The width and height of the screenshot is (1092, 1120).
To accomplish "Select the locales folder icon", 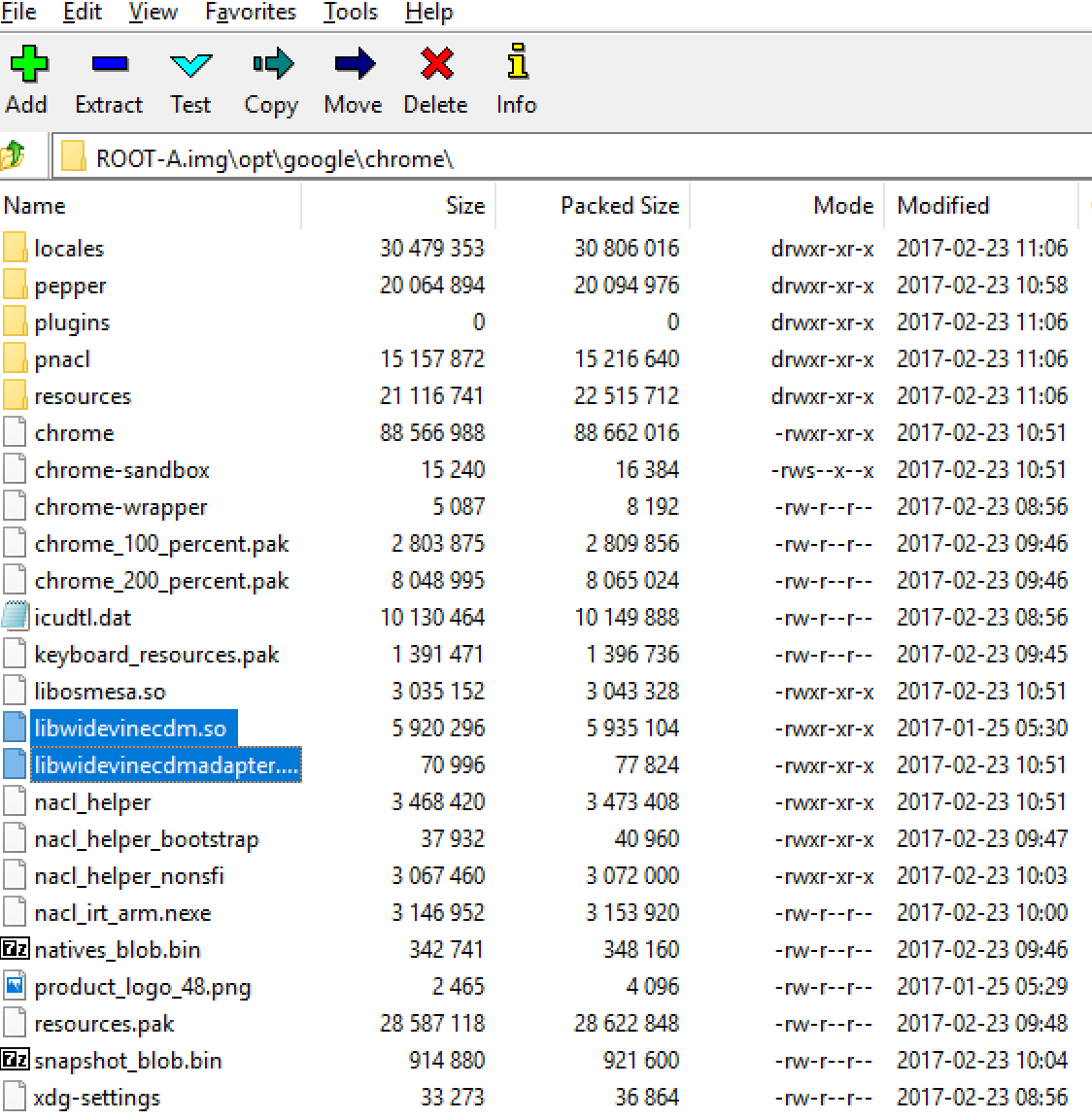I will 15,247.
